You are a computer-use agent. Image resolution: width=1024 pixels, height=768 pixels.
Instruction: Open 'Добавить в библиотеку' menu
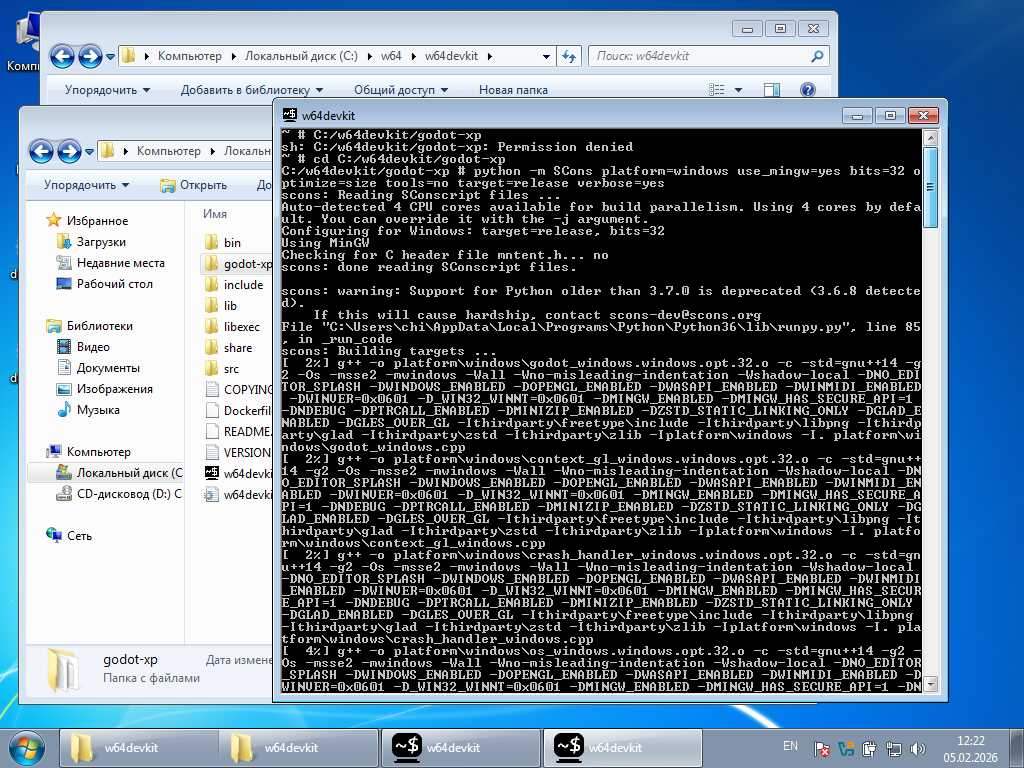click(x=251, y=90)
